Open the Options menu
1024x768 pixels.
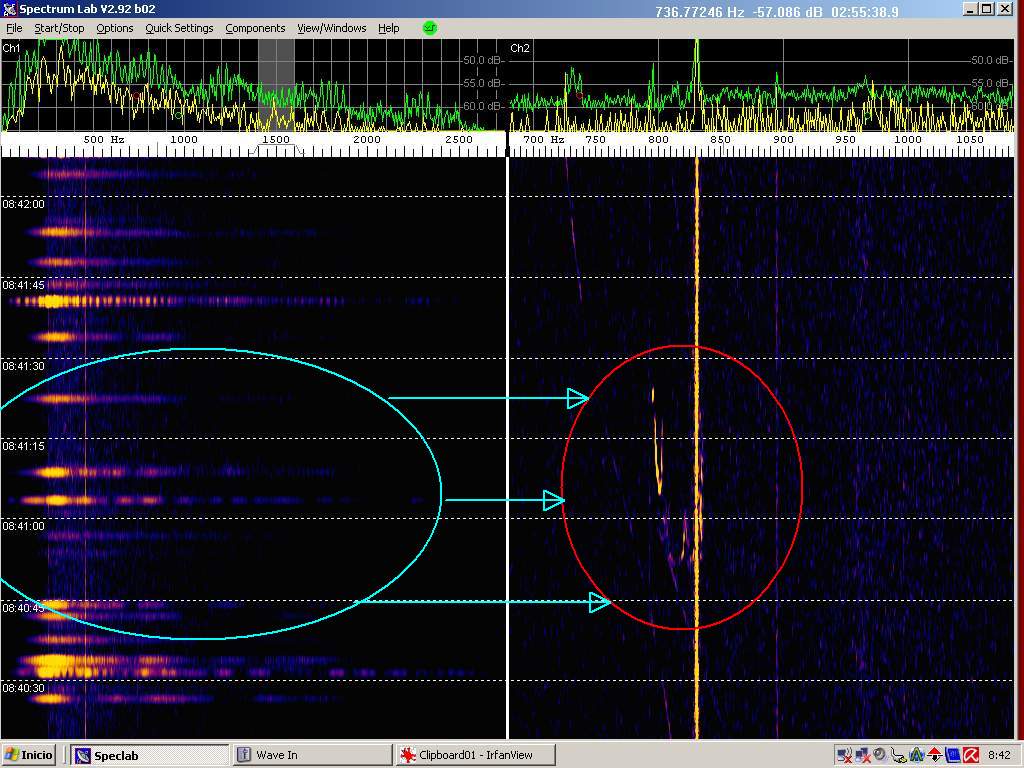click(114, 28)
